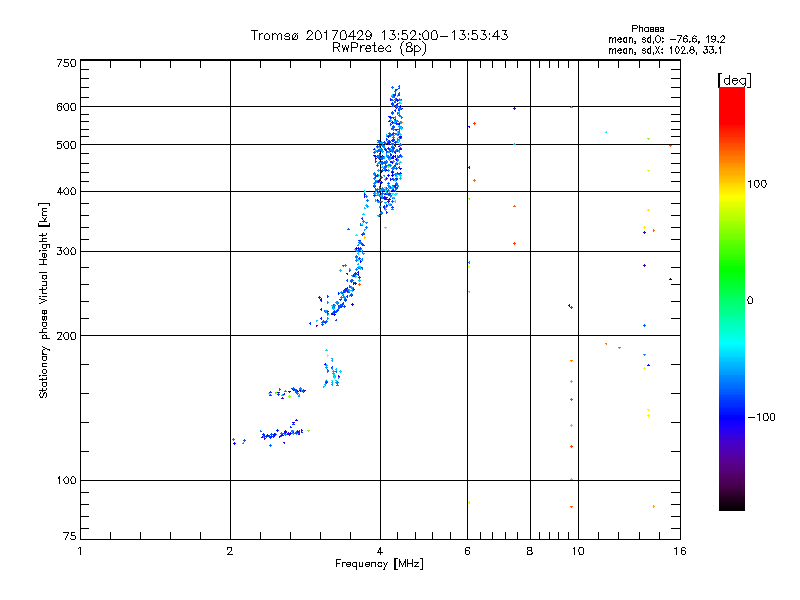Click the "mean, sd,X: 102.8, 33.1" text
Image resolution: width=800 pixels, height=600 pixels.
click(665, 51)
